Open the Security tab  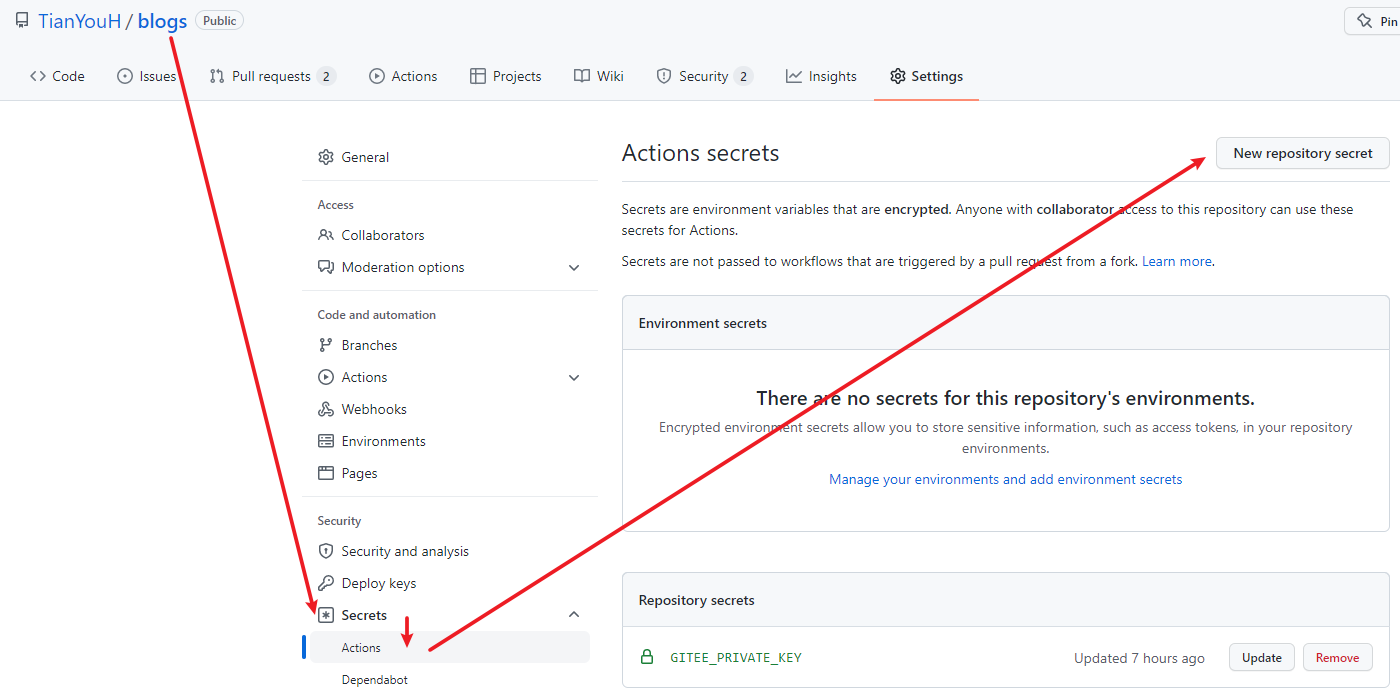point(704,76)
